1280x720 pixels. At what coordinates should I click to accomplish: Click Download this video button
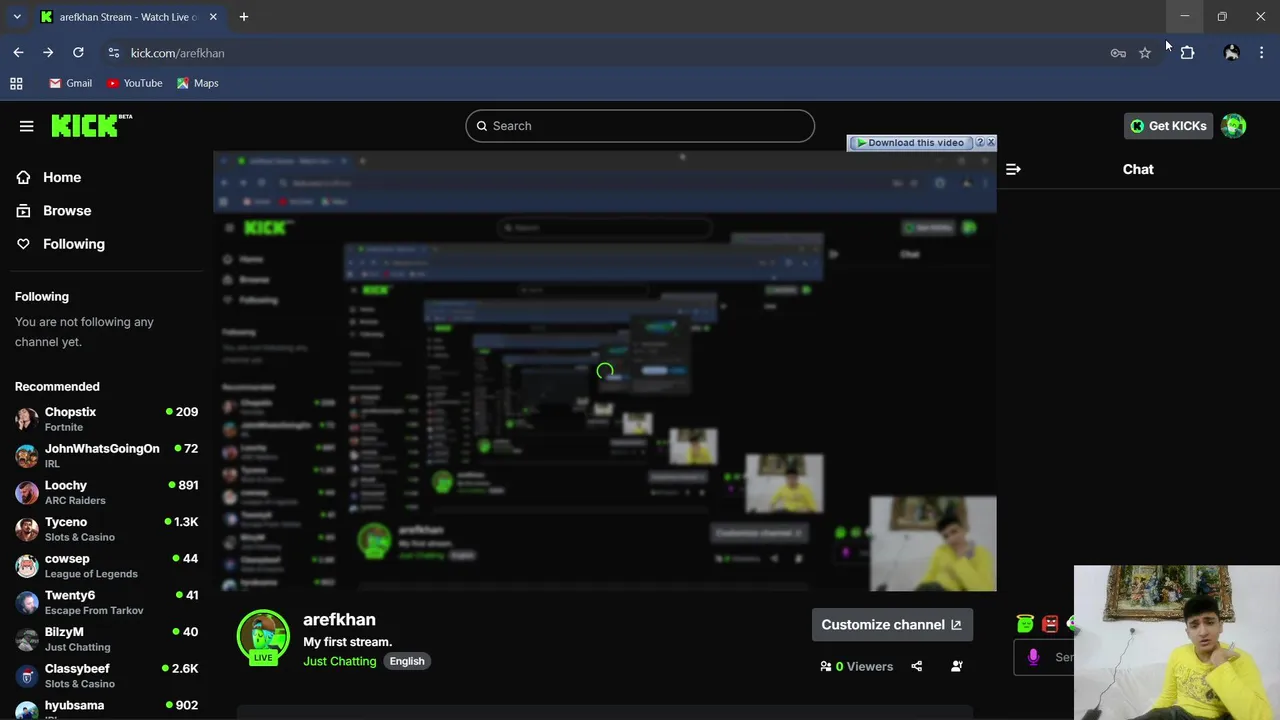coord(909,143)
